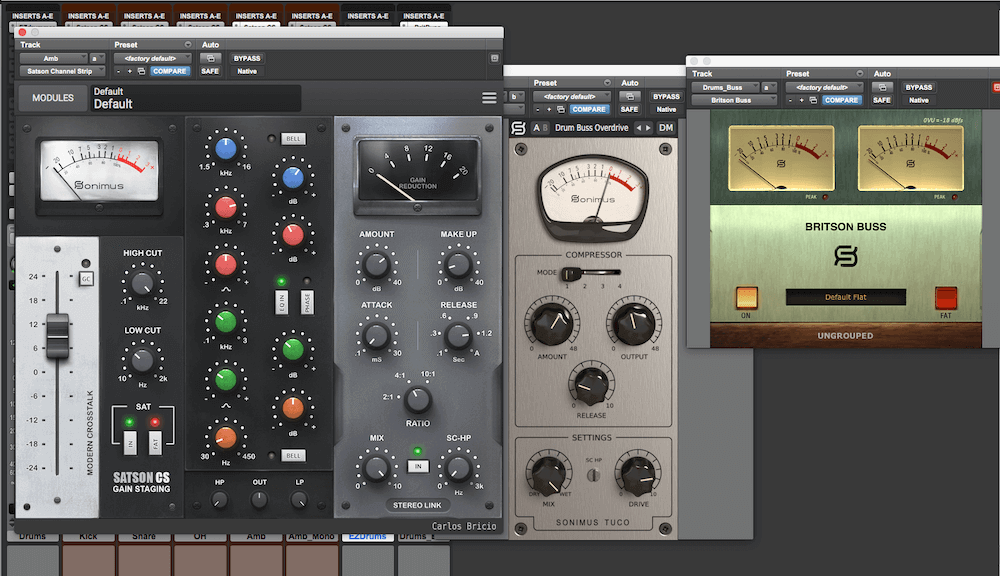This screenshot has width=1000, height=576.
Task: Click the Satson gain staging fader
Action: 57,330
